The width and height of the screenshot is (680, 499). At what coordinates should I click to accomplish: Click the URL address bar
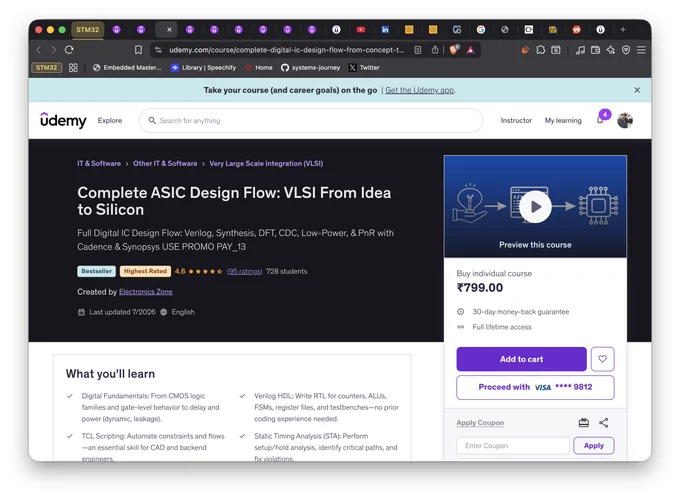click(287, 50)
